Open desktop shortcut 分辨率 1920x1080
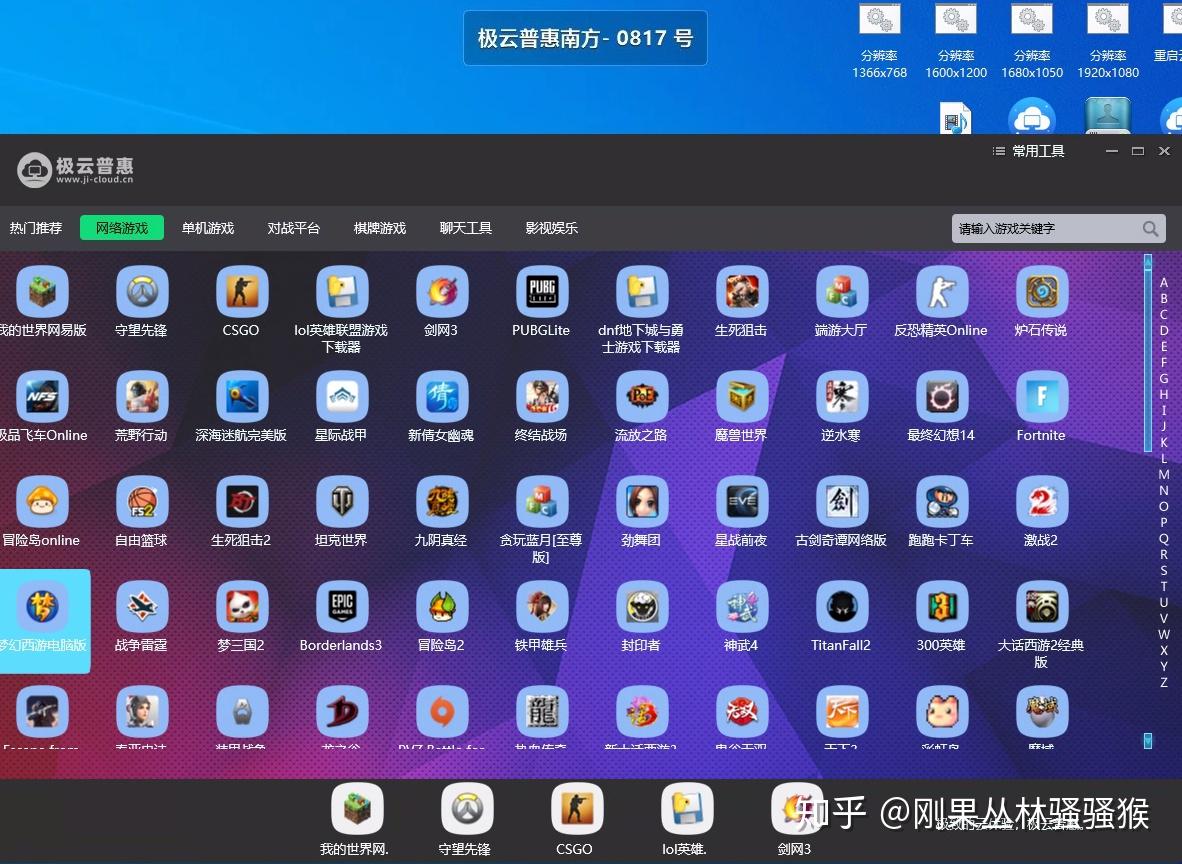Image resolution: width=1182 pixels, height=864 pixels. tap(1108, 42)
